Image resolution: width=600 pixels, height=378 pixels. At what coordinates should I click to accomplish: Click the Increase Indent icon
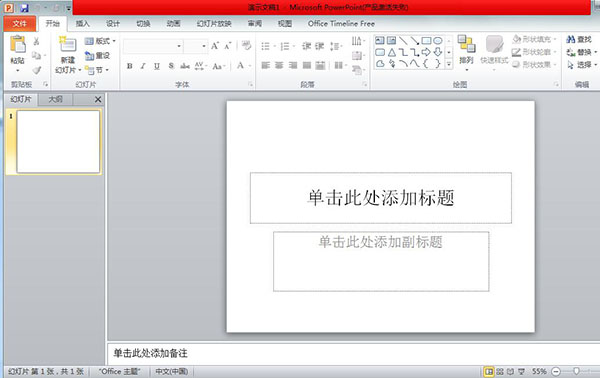coord(320,46)
